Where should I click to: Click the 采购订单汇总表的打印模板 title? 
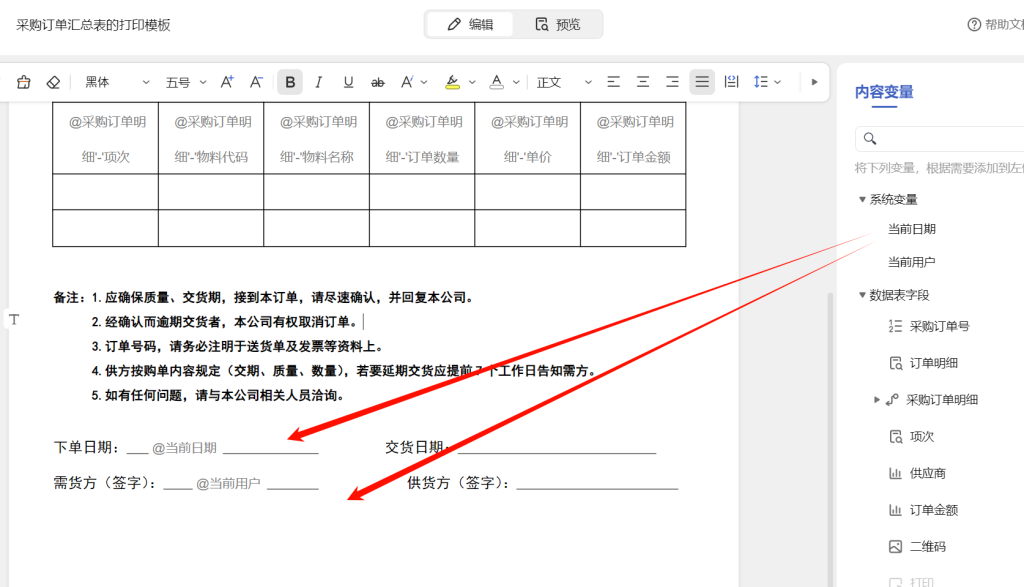coord(93,25)
